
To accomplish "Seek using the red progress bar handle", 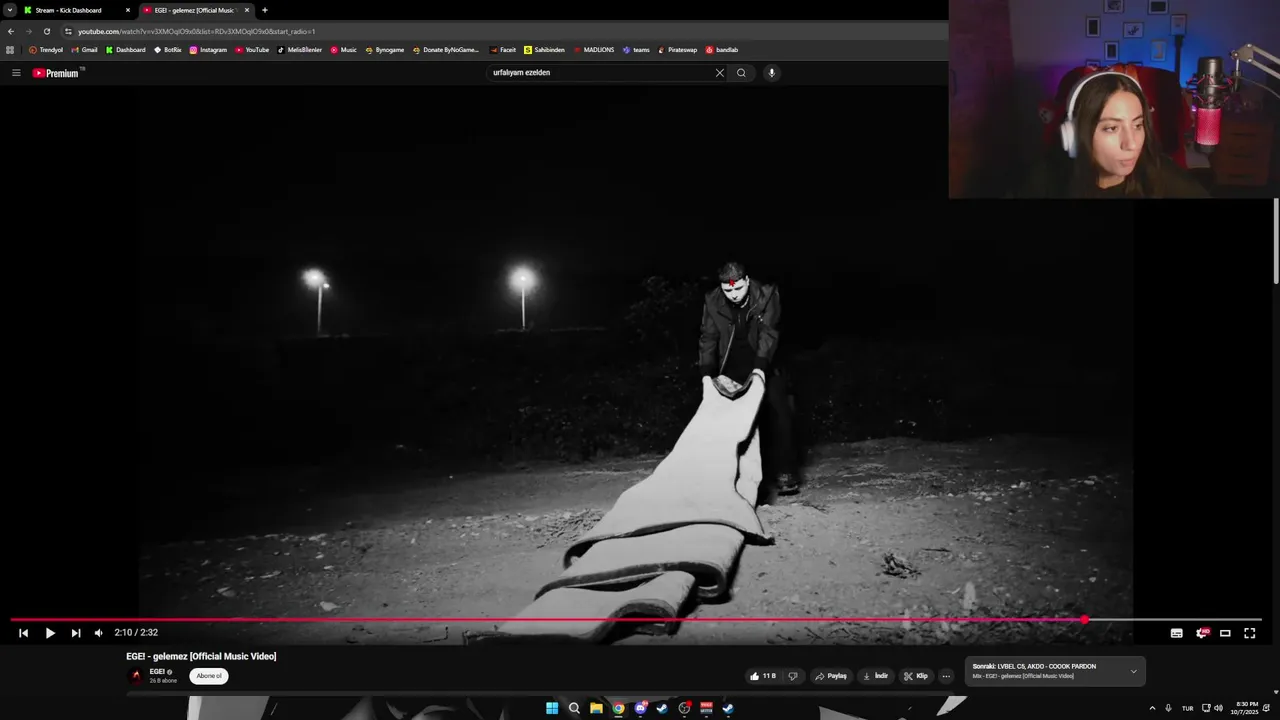I will (1084, 620).
